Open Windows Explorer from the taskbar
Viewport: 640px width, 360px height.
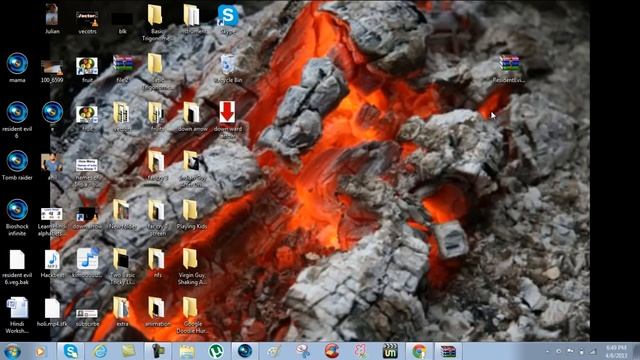pos(187,351)
